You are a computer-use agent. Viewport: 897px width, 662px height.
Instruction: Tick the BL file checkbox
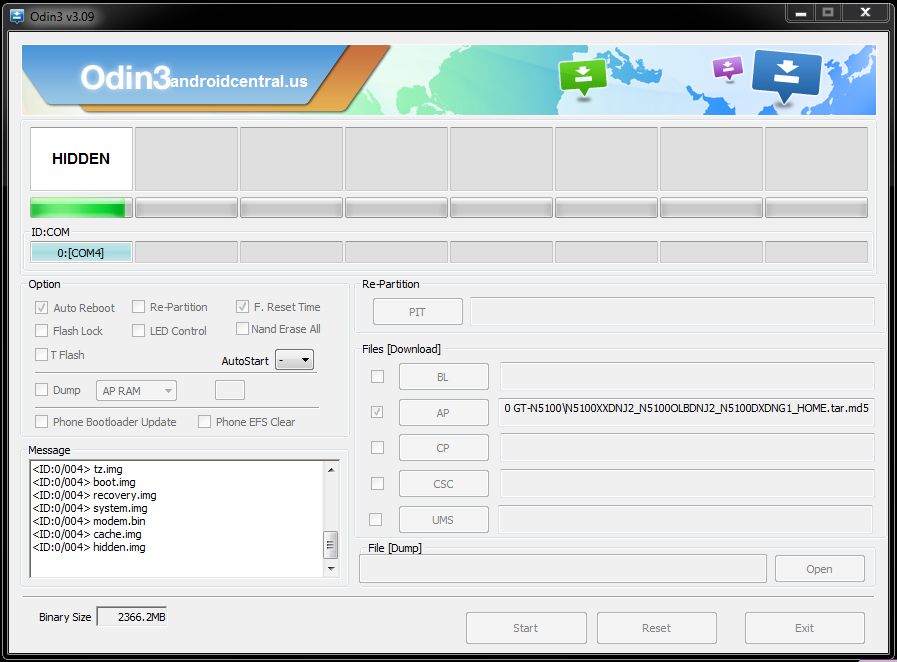(x=378, y=376)
